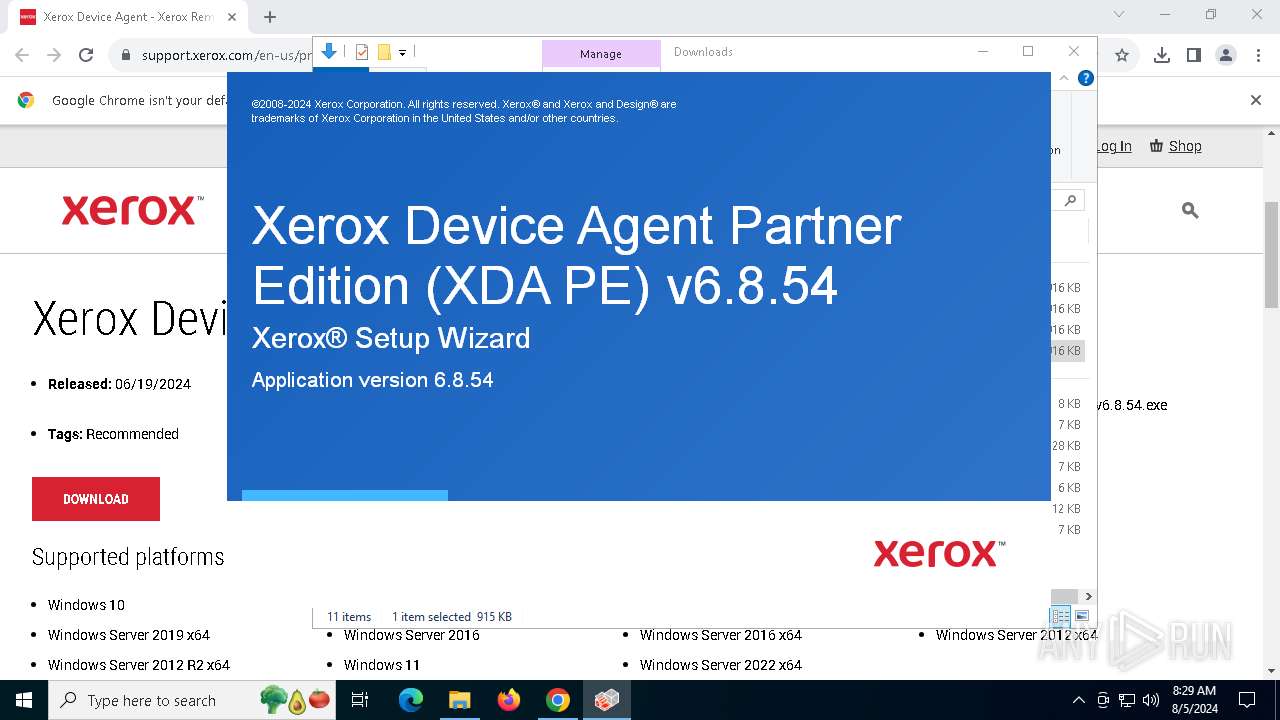Switch Explorer to details view icon
The width and height of the screenshot is (1280, 720).
(1060, 616)
